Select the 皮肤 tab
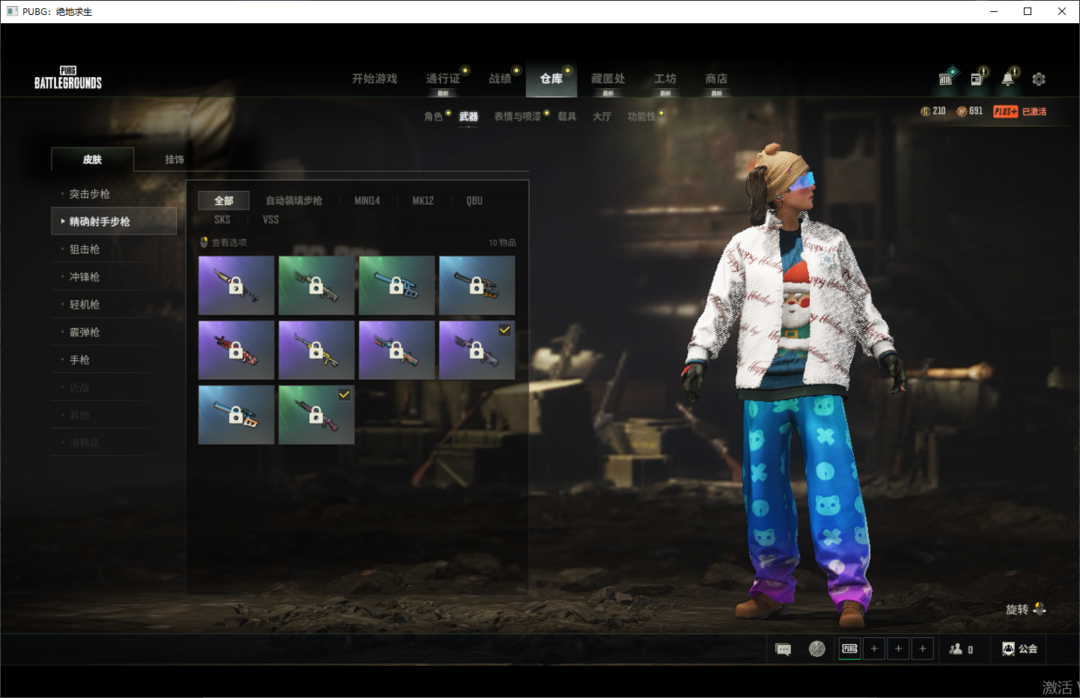1080x698 pixels. point(92,159)
